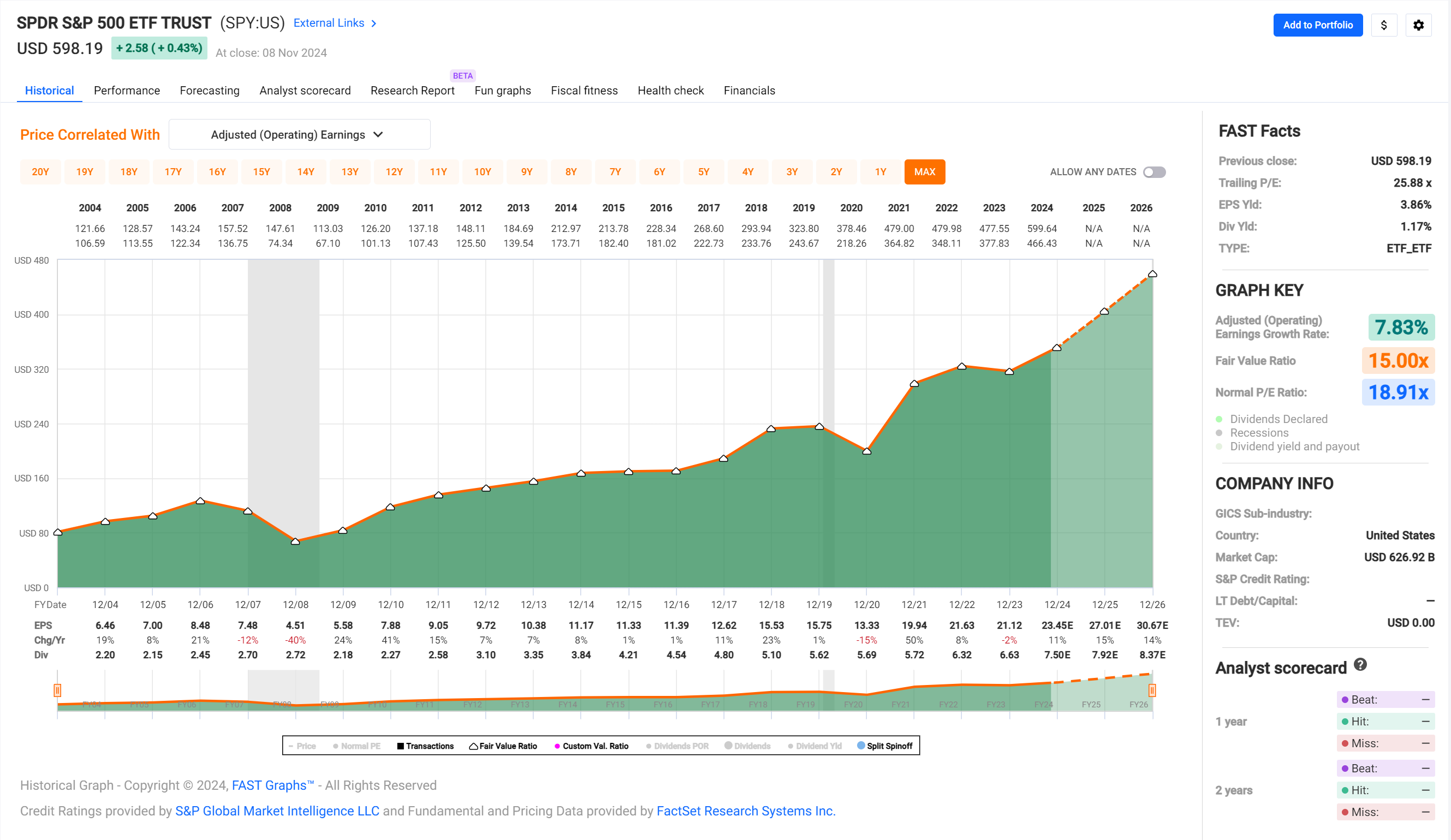Image resolution: width=1451 pixels, height=840 pixels.
Task: Toggle Normal PE legend item
Action: click(356, 746)
